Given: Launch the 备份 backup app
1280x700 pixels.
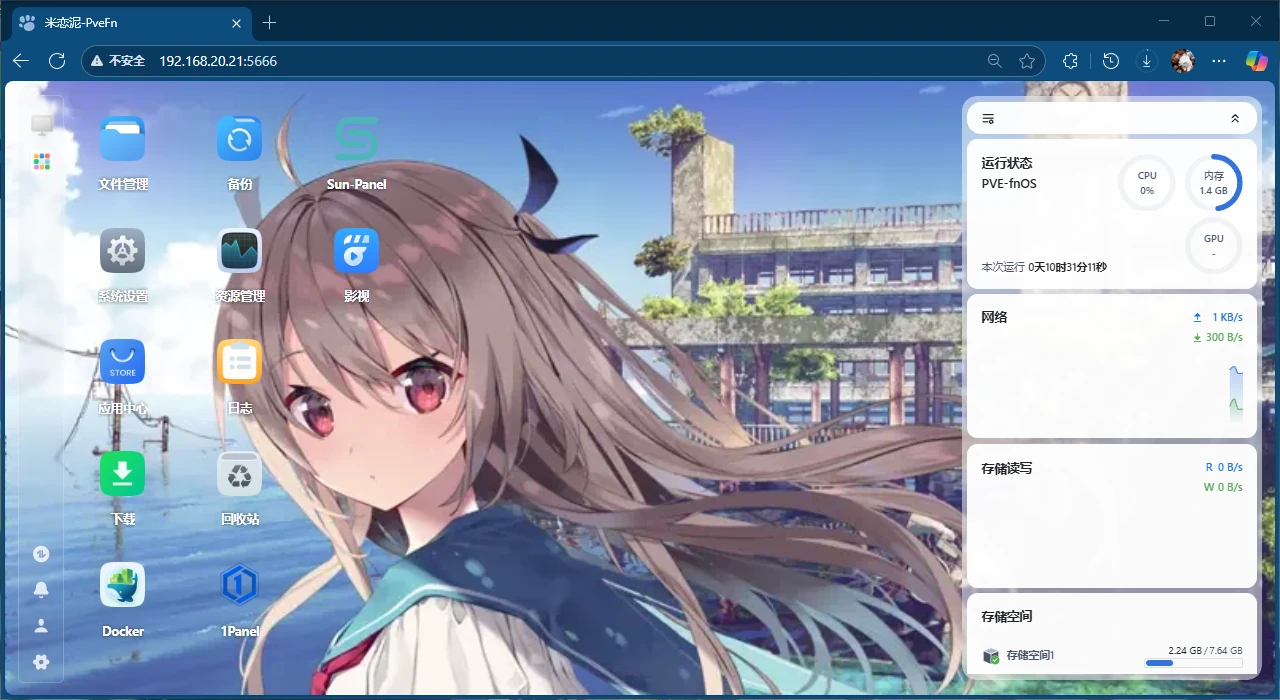Looking at the screenshot, I should point(239,139).
